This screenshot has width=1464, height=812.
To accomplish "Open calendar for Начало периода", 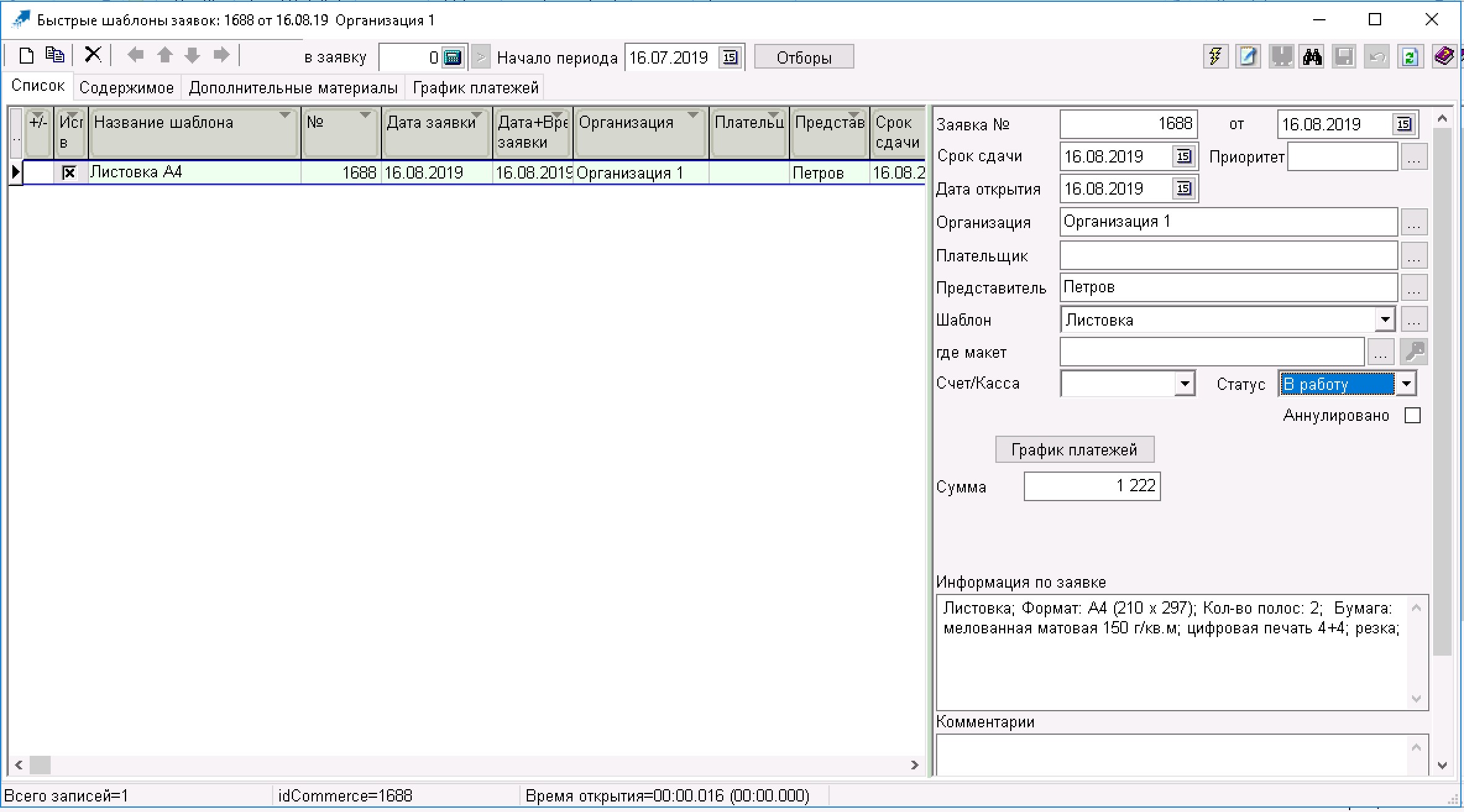I will click(x=730, y=57).
